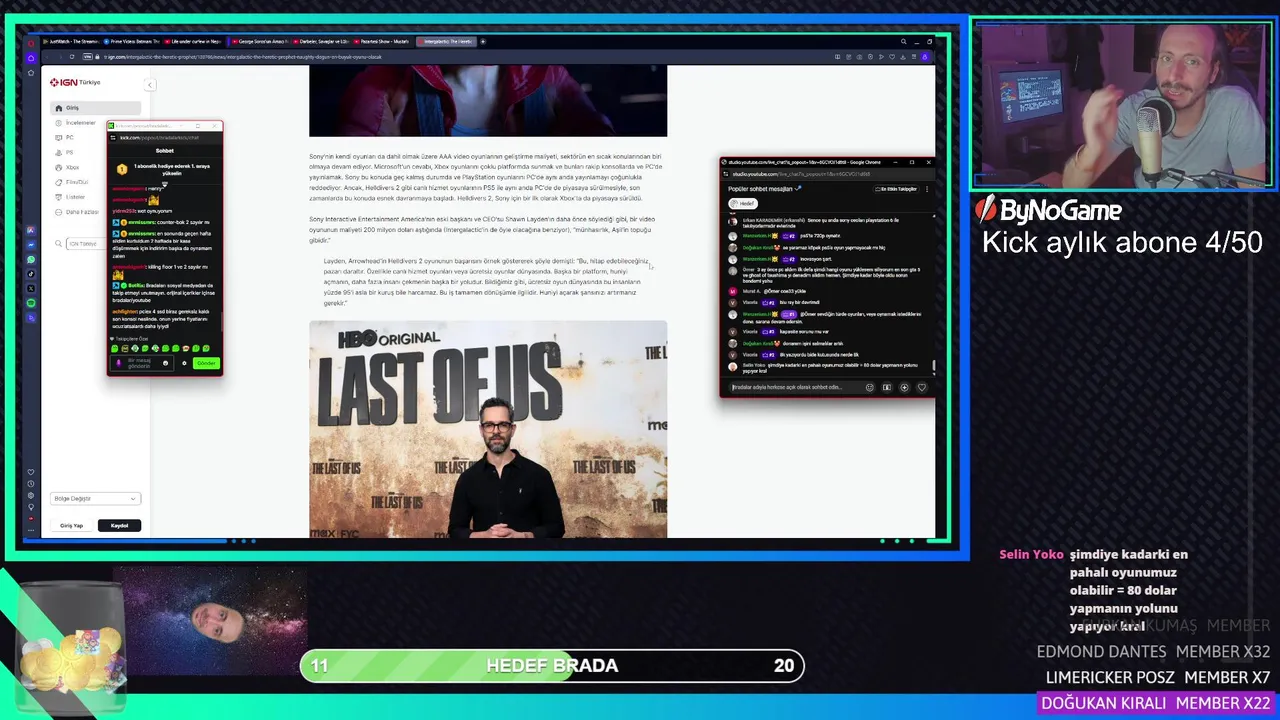The image size is (1280, 720).
Task: Click the HEDEF BRADA goal progress bar
Action: point(552,666)
